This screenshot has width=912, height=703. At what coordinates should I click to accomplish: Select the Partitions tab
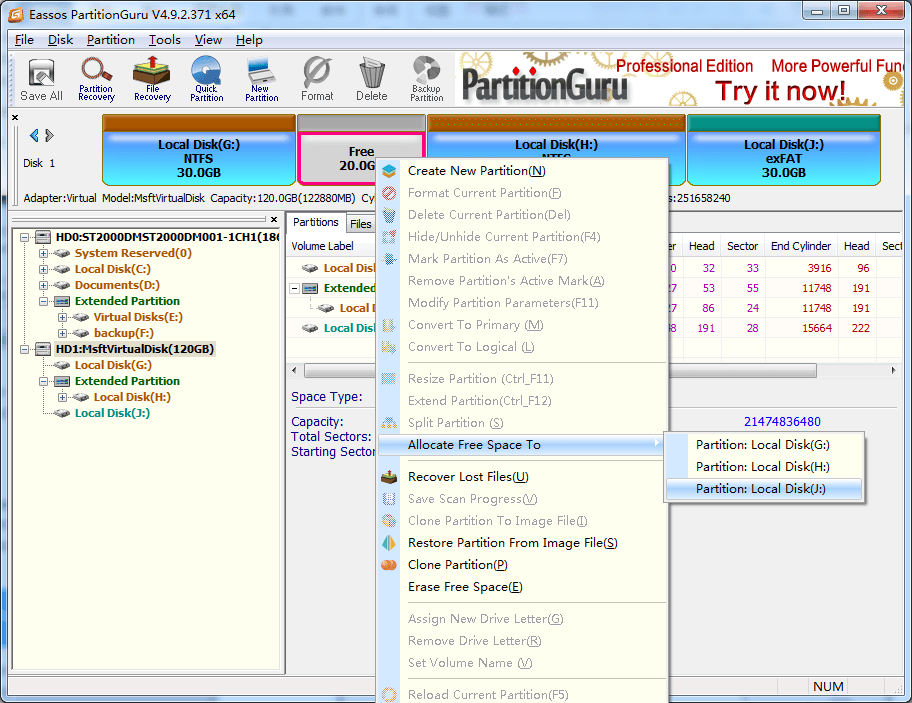(x=315, y=222)
